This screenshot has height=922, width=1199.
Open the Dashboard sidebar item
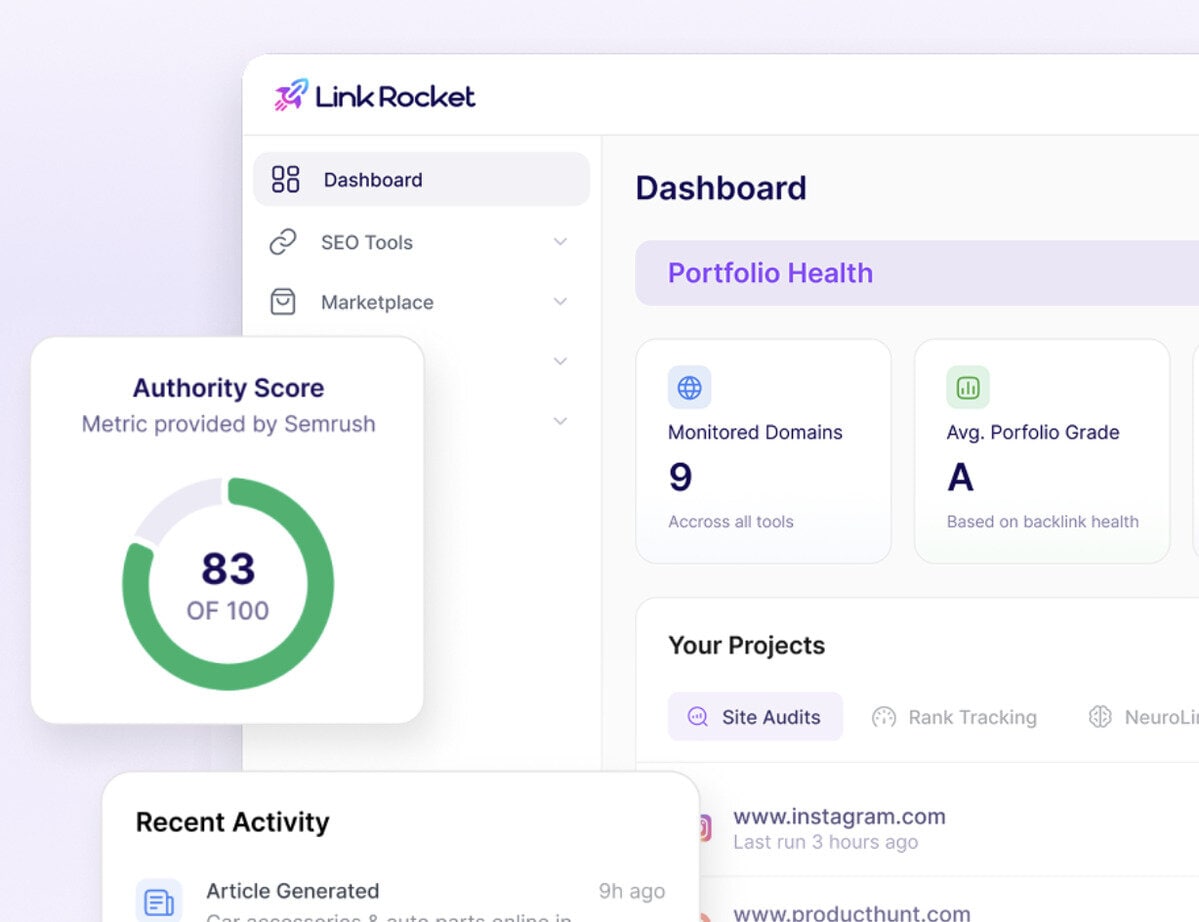pos(421,180)
